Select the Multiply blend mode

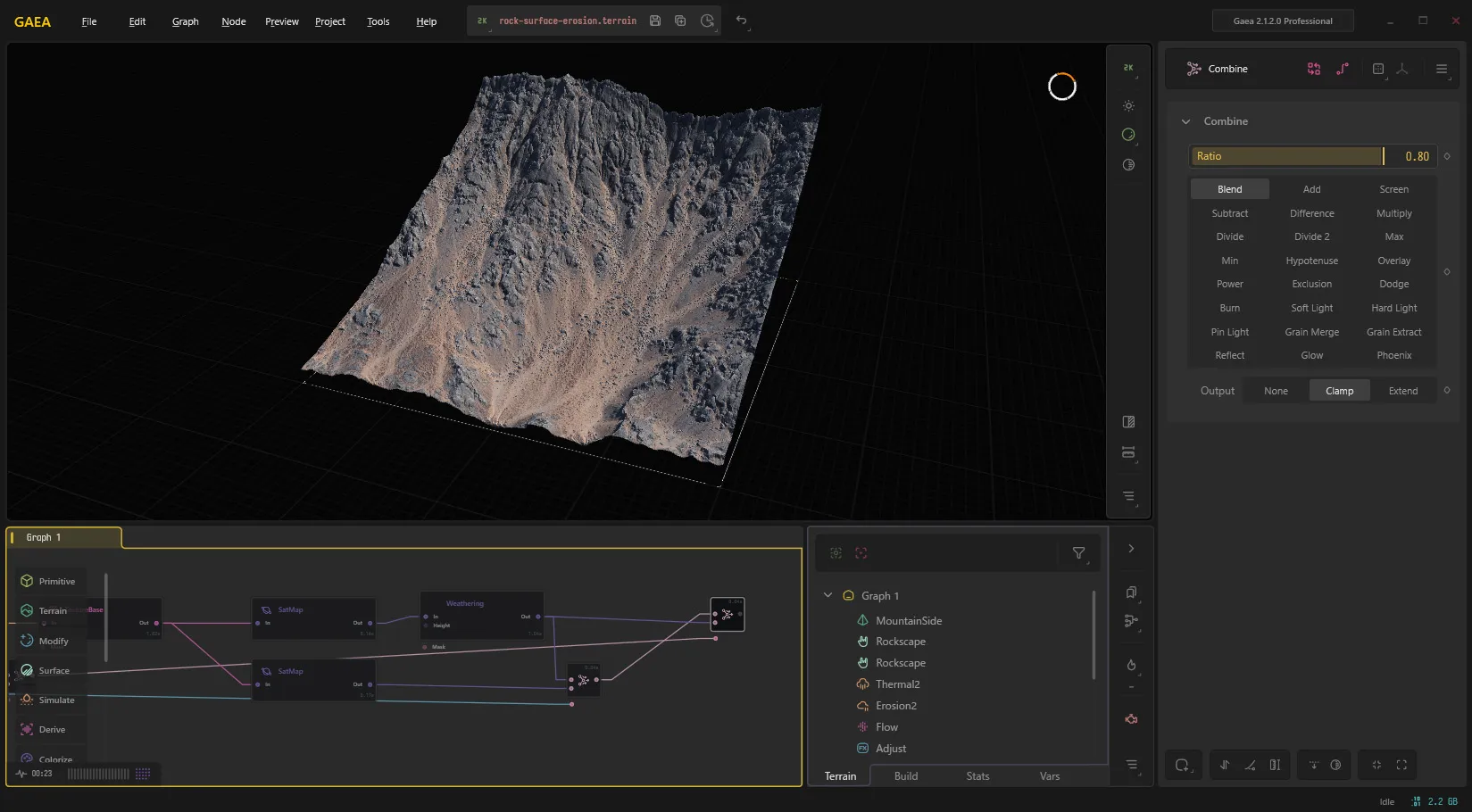pyautogui.click(x=1393, y=213)
